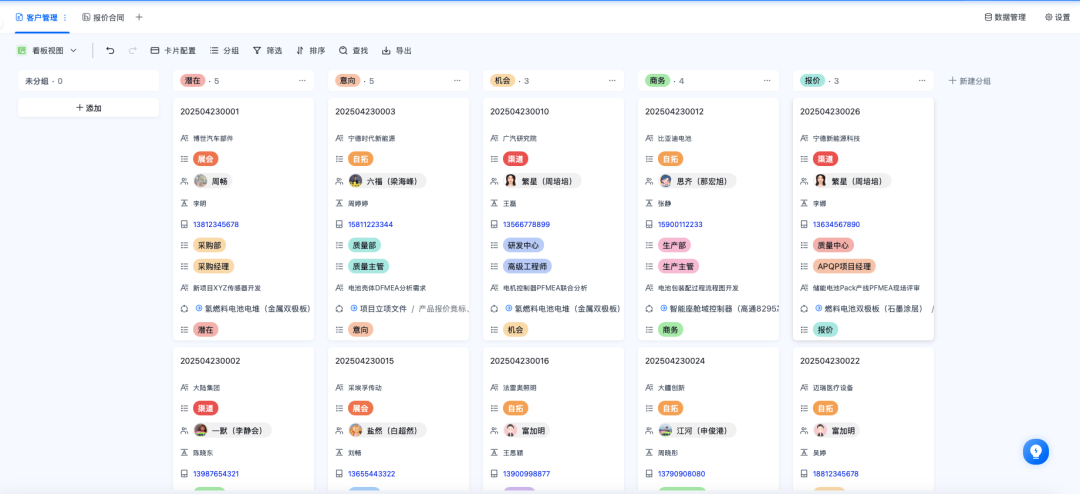The width and height of the screenshot is (1080, 494).
Task: Click the 导出 export icon
Action: [396, 50]
